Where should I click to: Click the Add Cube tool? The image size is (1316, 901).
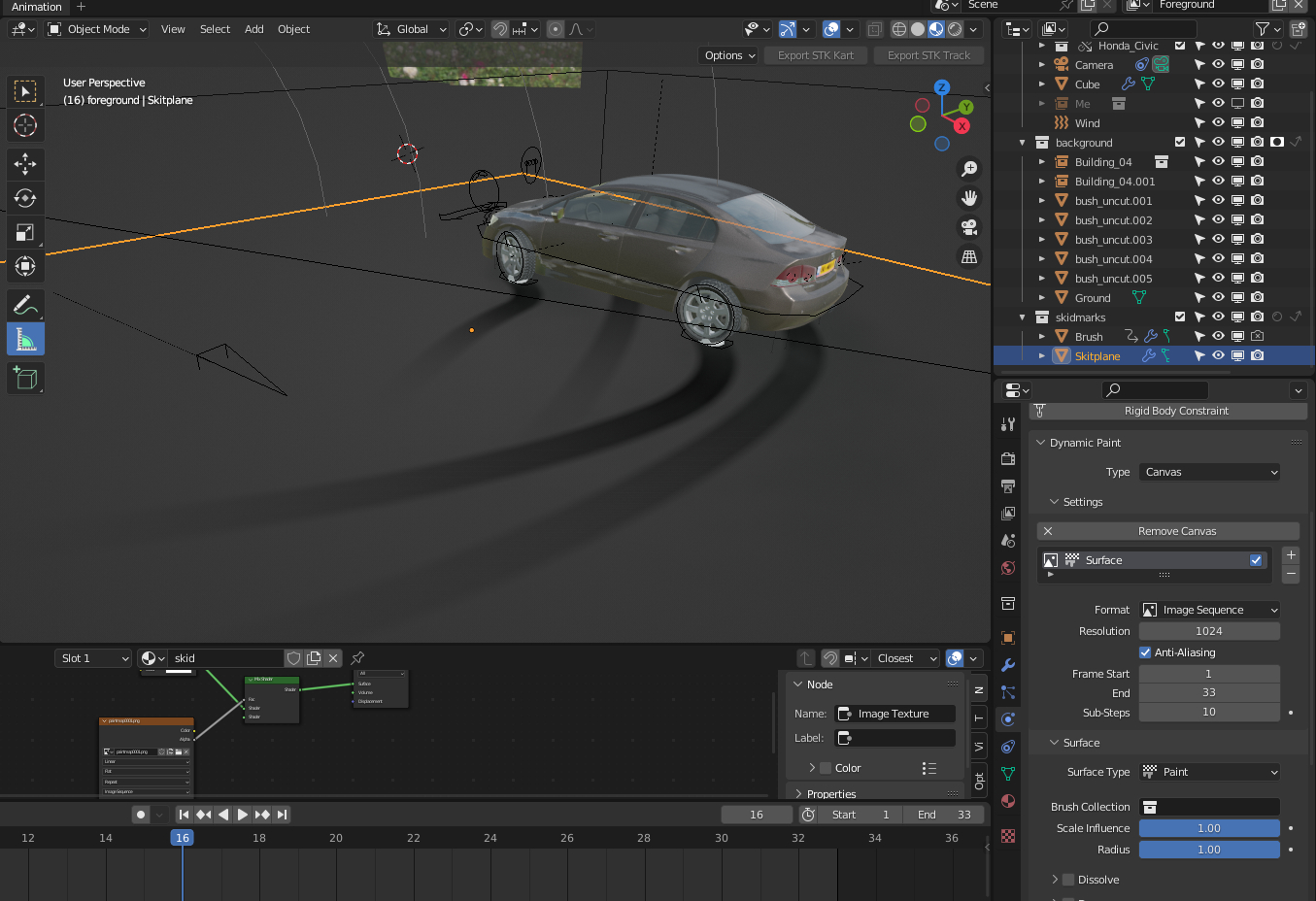coord(25,378)
